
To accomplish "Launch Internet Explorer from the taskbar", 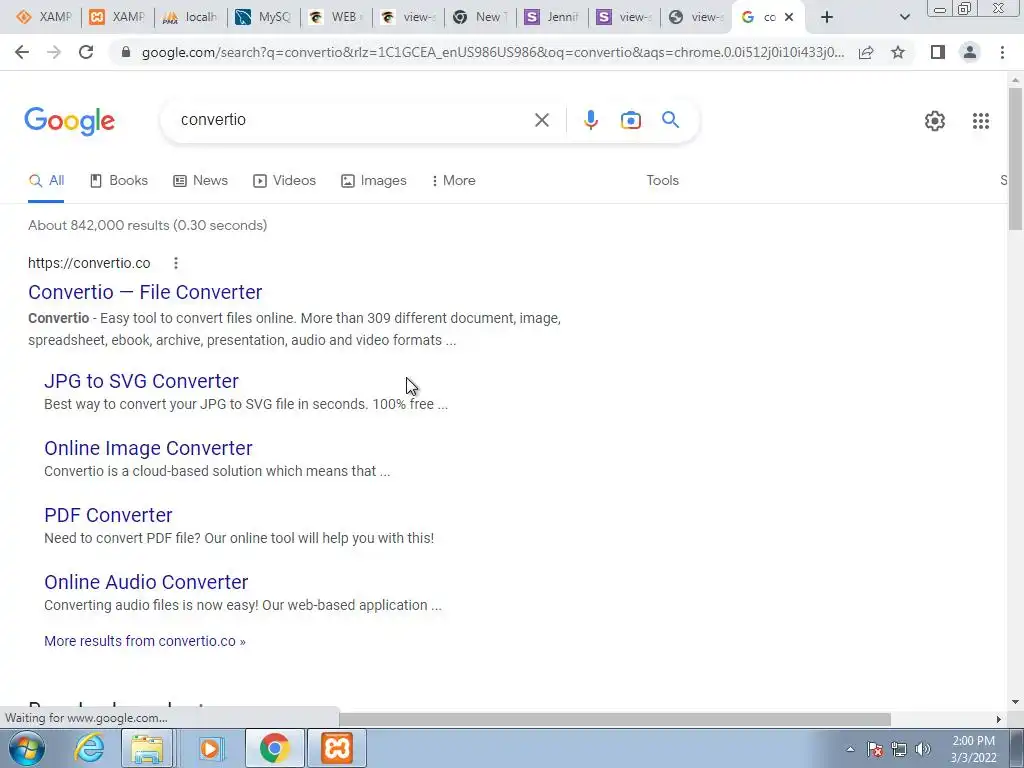I will (x=89, y=748).
